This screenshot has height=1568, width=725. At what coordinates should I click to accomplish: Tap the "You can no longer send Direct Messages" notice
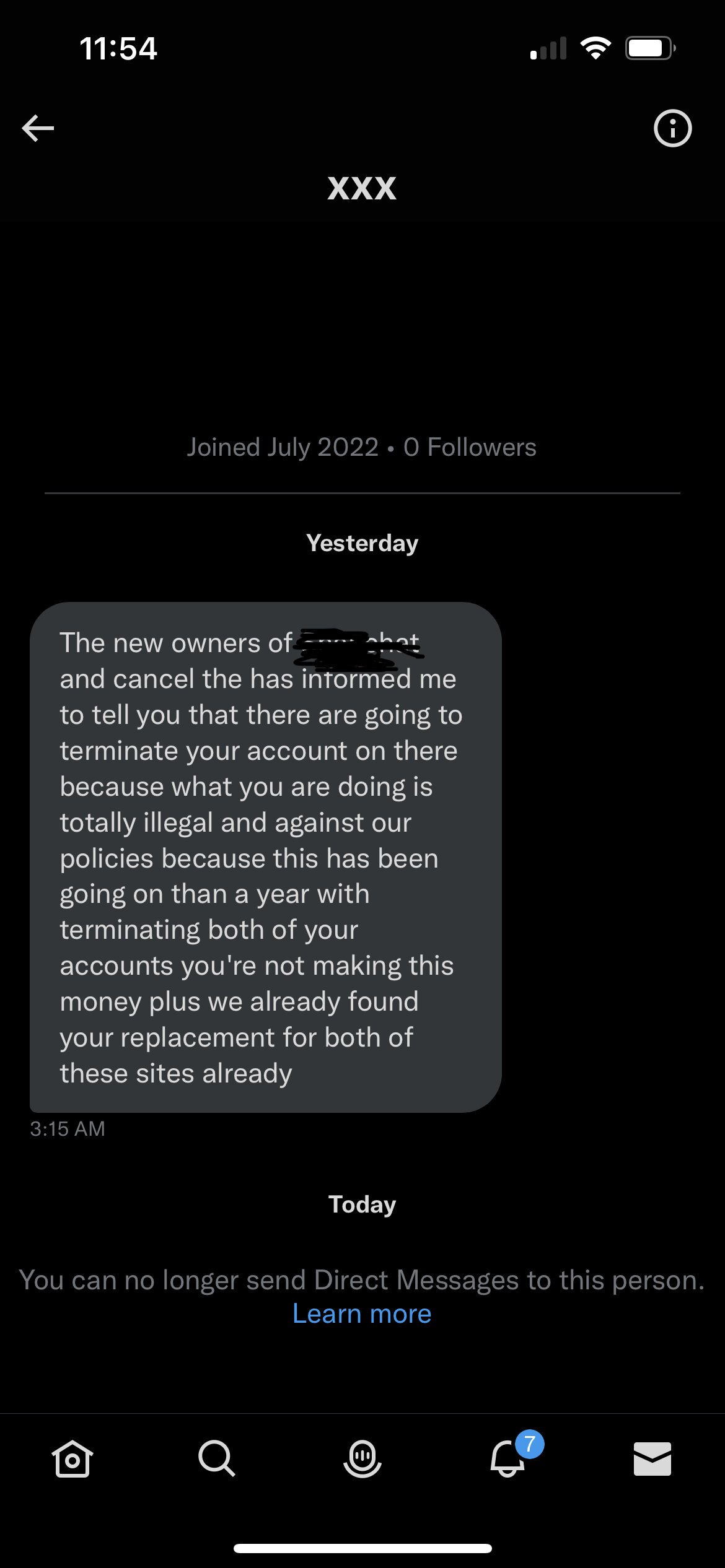tap(362, 1280)
